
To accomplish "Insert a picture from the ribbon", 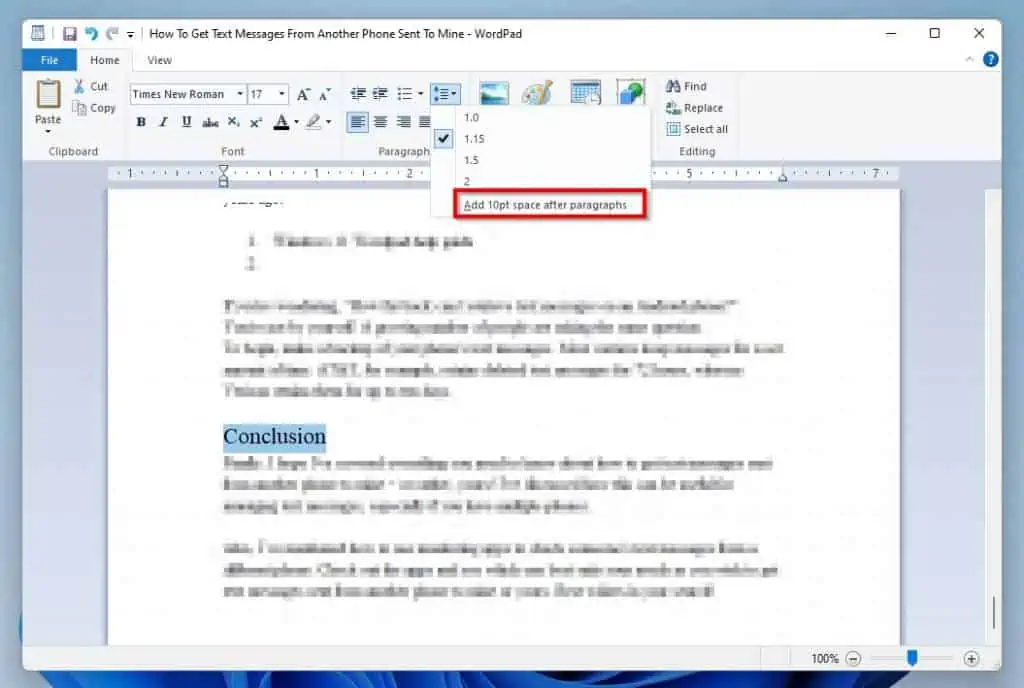I will tap(494, 93).
